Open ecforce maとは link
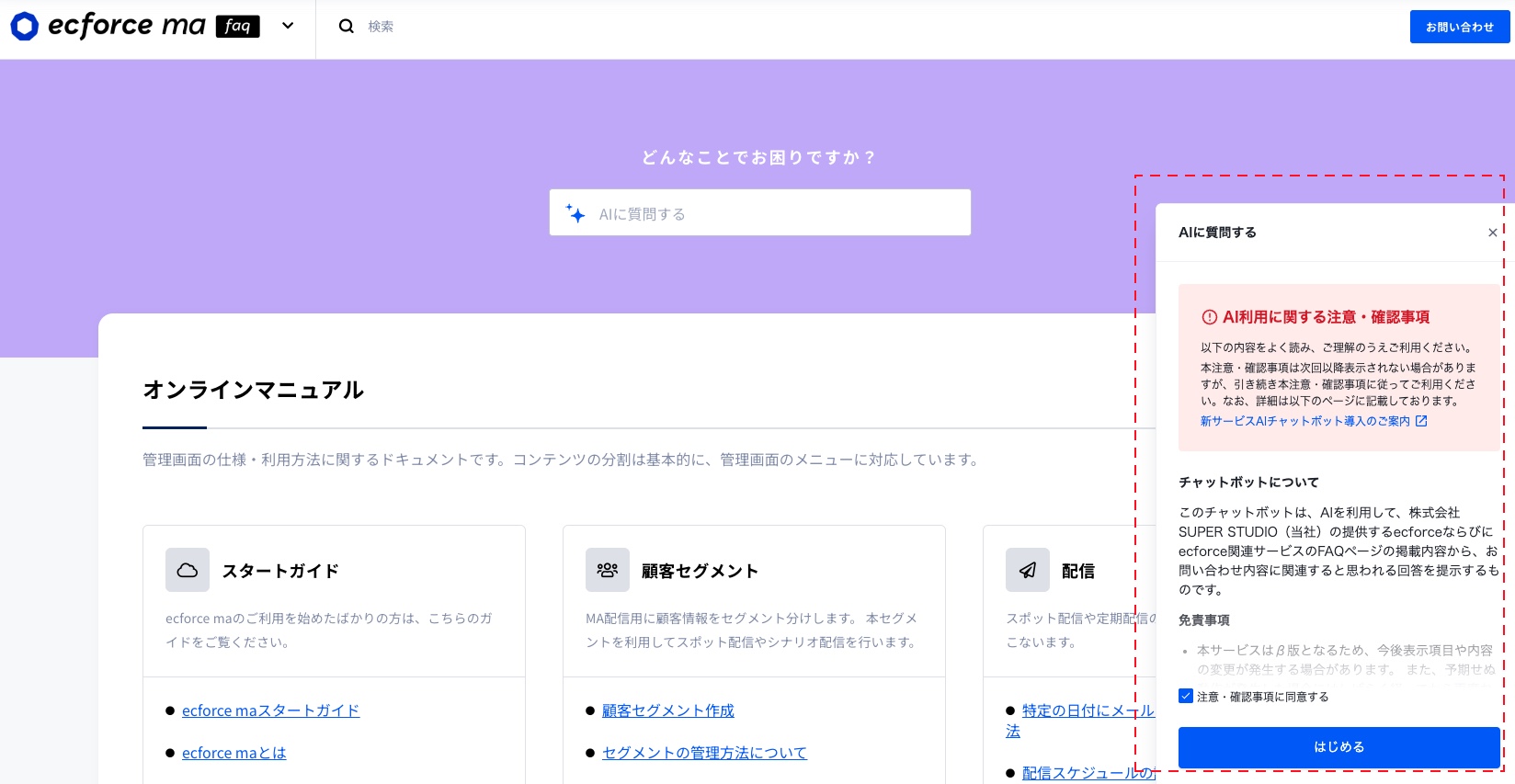This screenshot has height=784, width=1515. tap(234, 753)
